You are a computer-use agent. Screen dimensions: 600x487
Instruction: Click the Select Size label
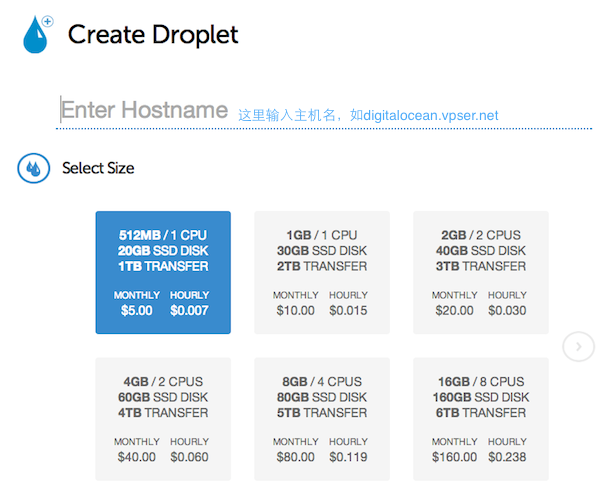click(98, 168)
